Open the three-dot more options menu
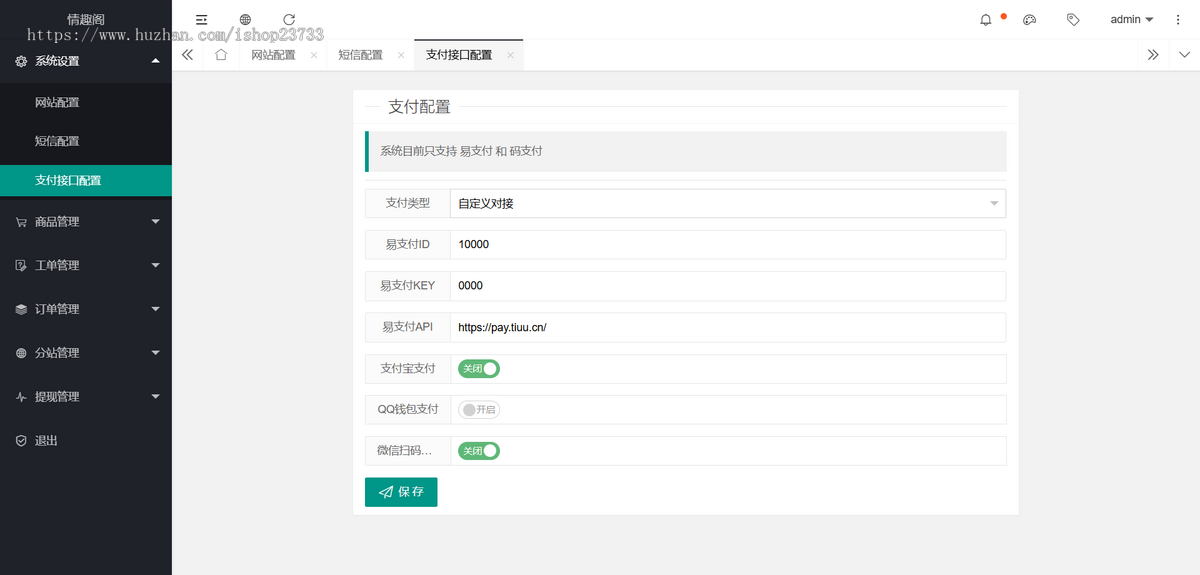Image resolution: width=1200 pixels, height=575 pixels. click(1178, 19)
